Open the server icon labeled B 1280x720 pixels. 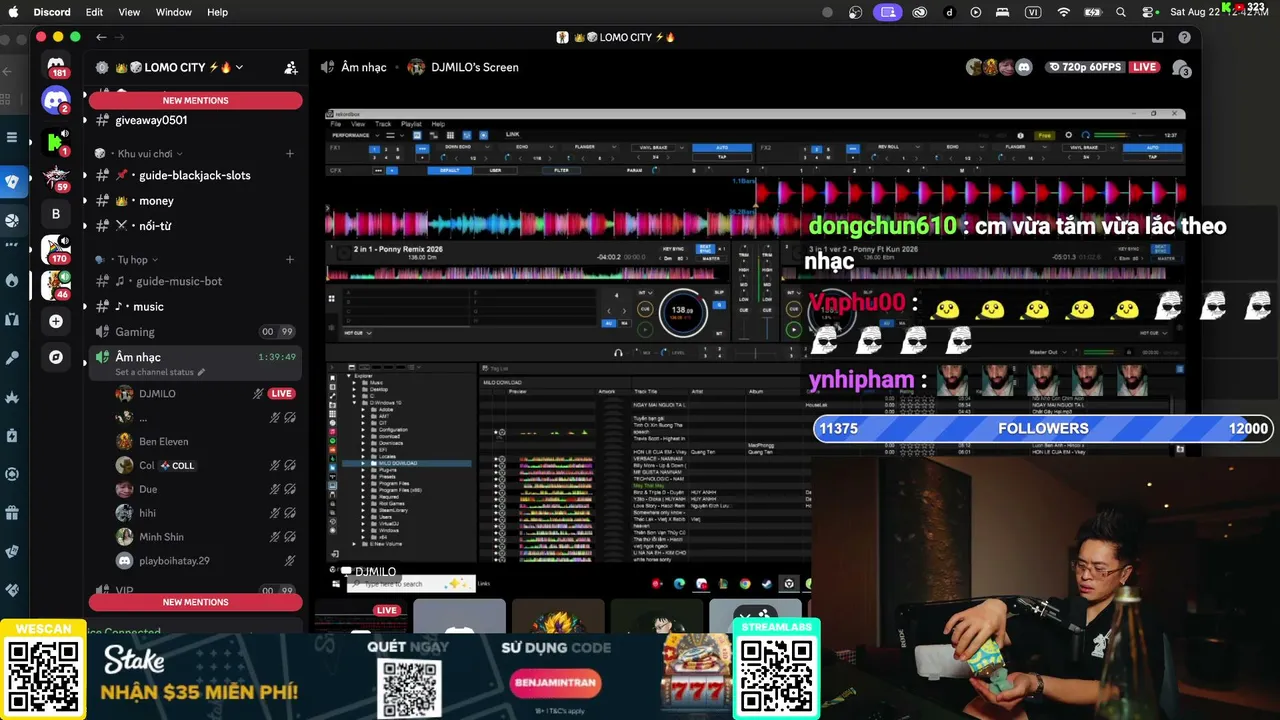pyautogui.click(x=56, y=214)
